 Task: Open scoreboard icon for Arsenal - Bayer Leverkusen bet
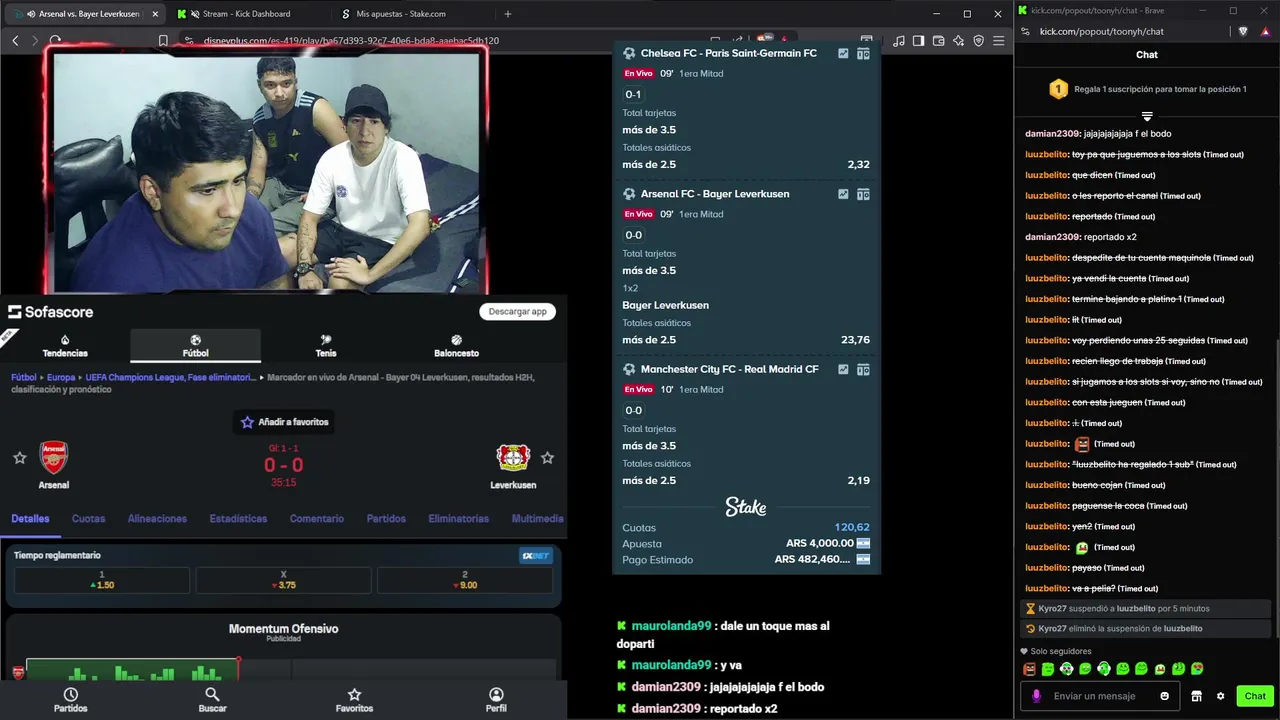click(863, 194)
